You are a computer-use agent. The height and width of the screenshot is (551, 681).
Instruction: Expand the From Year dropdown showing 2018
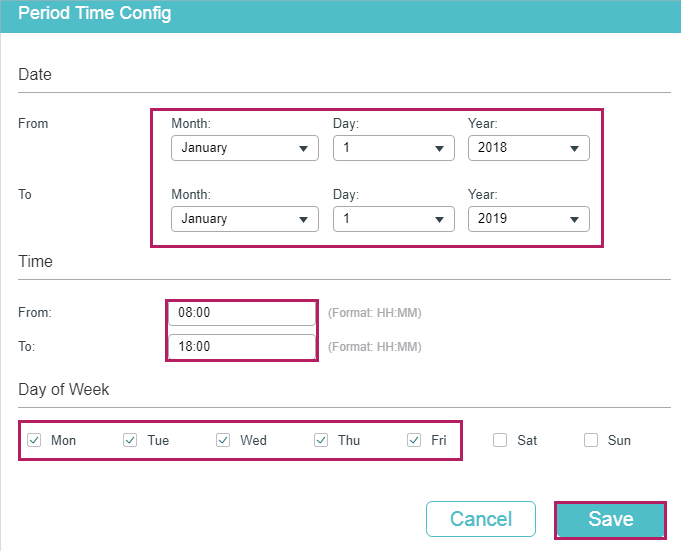click(528, 148)
